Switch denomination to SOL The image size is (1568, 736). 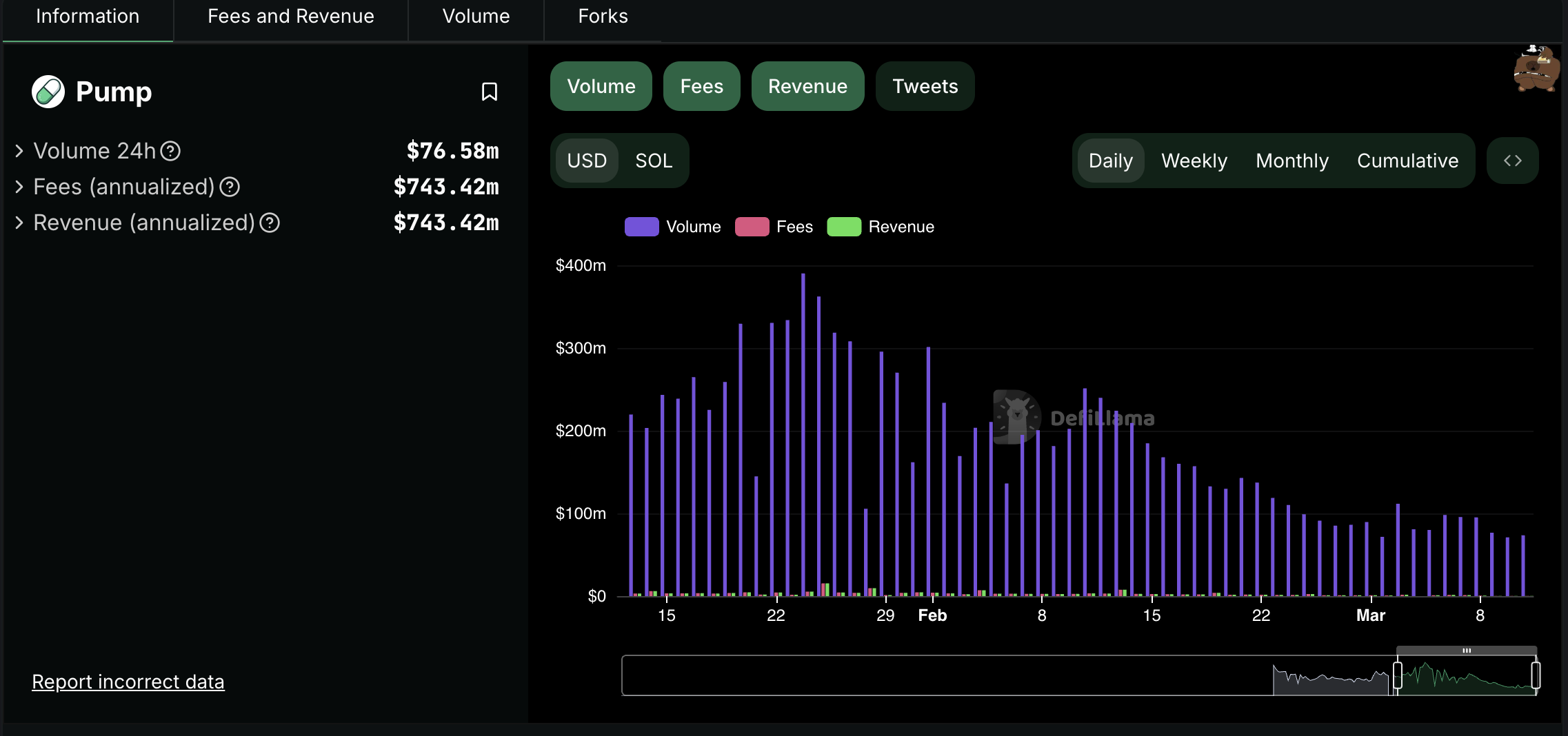click(654, 161)
